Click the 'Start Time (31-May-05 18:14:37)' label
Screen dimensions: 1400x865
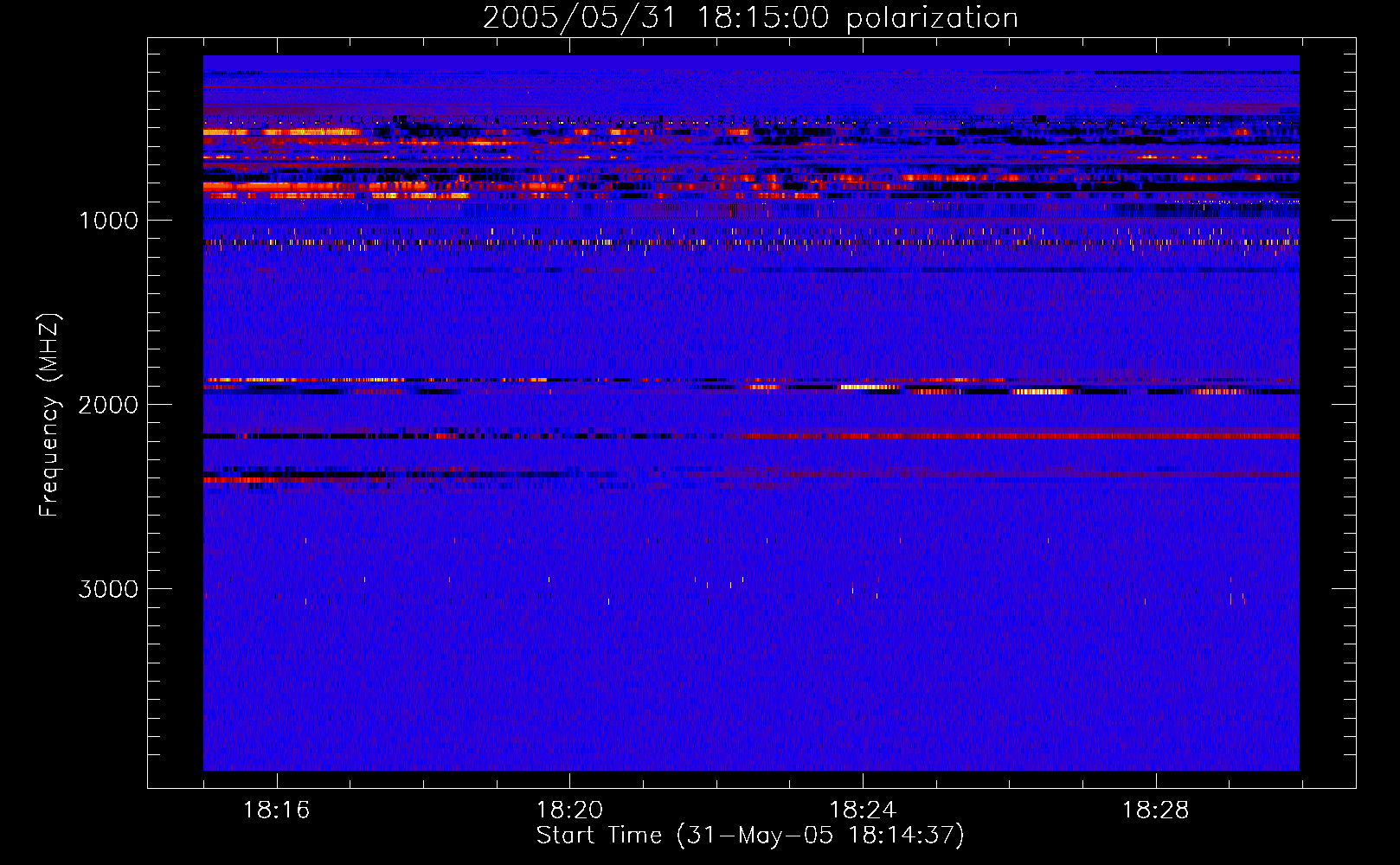point(750,836)
